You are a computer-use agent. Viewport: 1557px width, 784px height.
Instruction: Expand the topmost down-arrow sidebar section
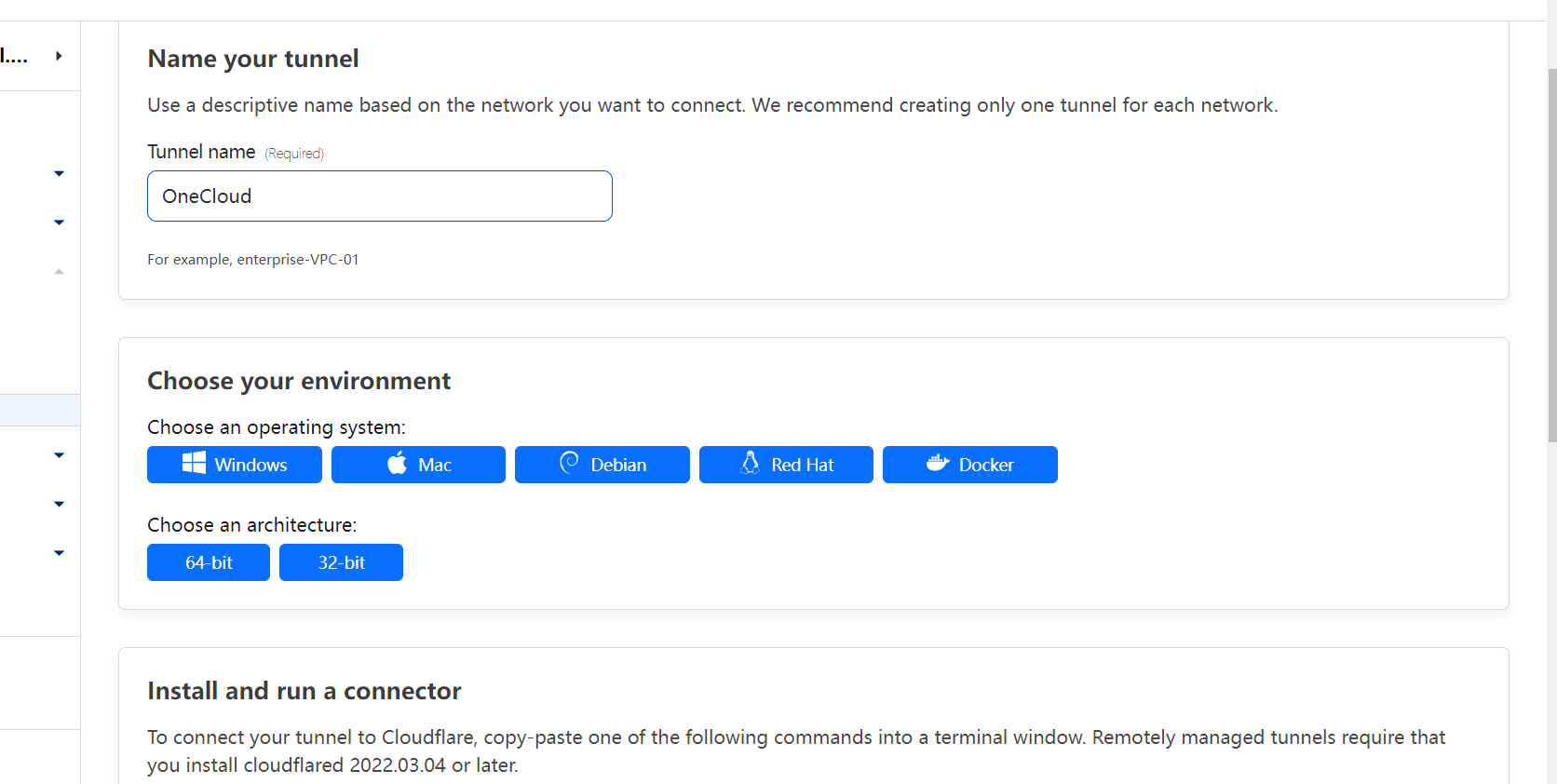pos(59,173)
